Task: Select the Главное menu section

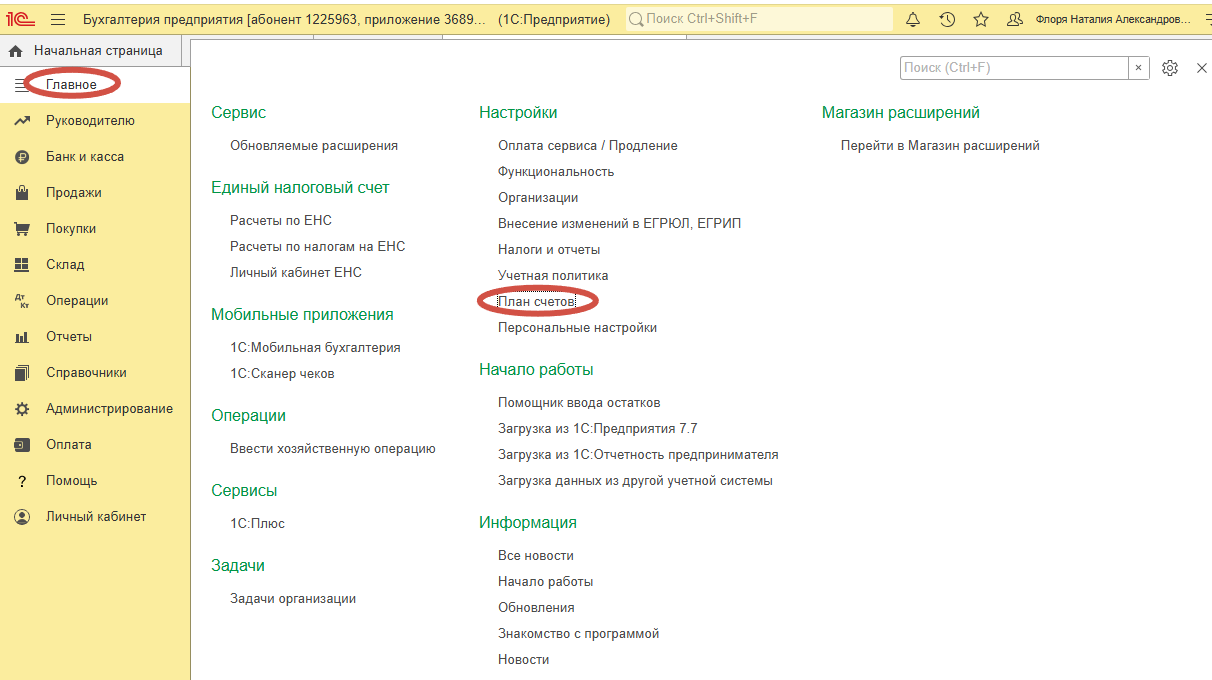Action: pos(71,85)
